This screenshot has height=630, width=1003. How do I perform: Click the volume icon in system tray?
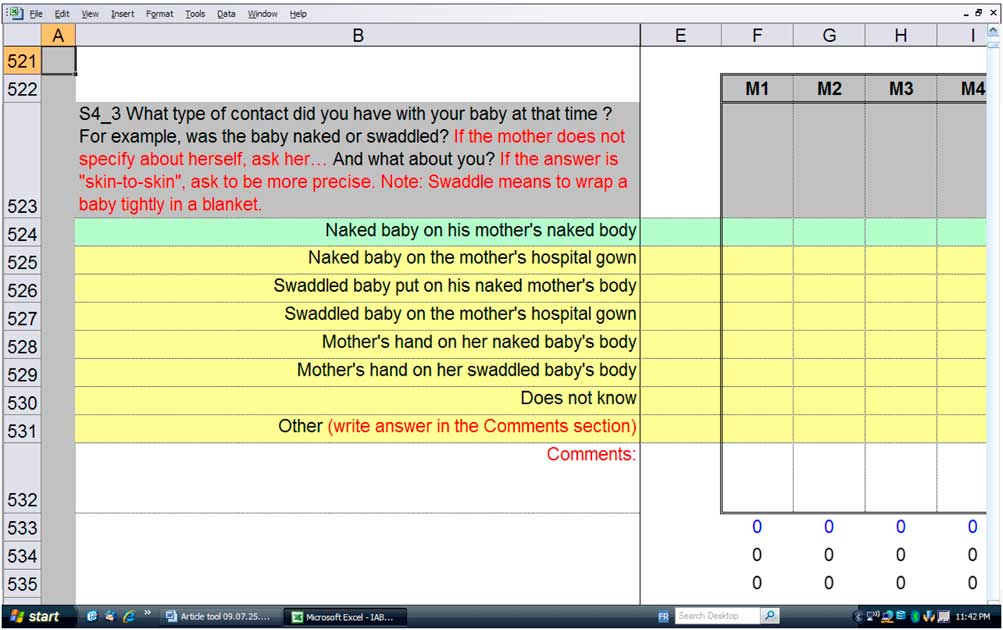873,617
